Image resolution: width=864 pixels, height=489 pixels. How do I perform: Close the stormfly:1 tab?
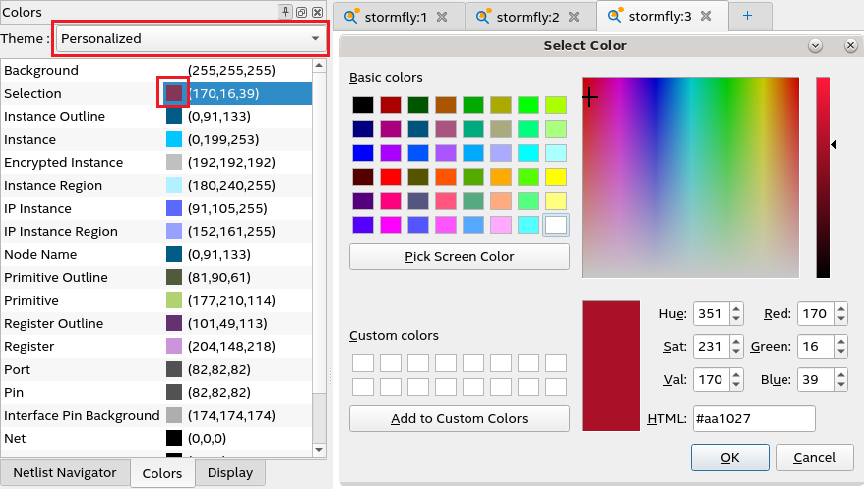point(442,17)
